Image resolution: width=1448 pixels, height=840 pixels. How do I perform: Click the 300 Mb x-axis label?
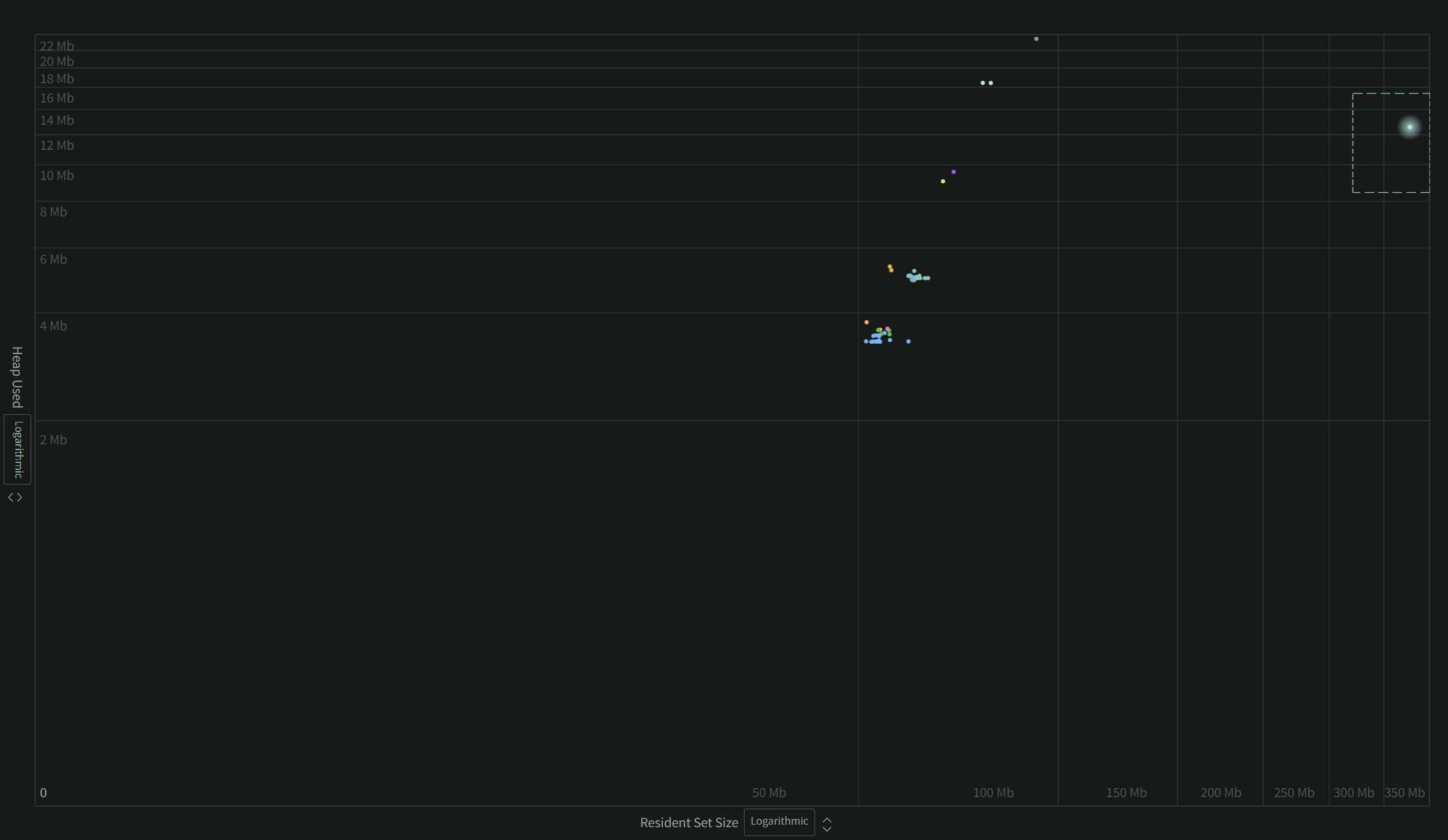coord(1354,793)
